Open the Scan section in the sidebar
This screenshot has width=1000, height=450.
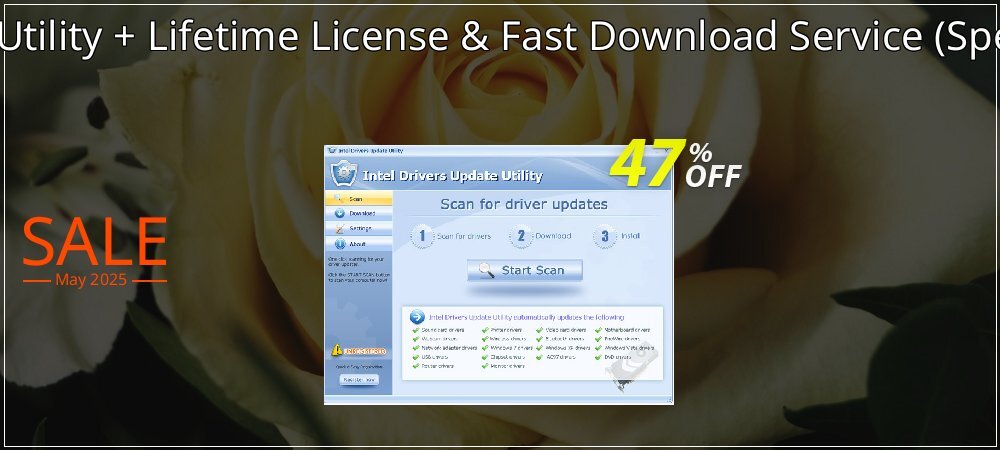(x=358, y=199)
